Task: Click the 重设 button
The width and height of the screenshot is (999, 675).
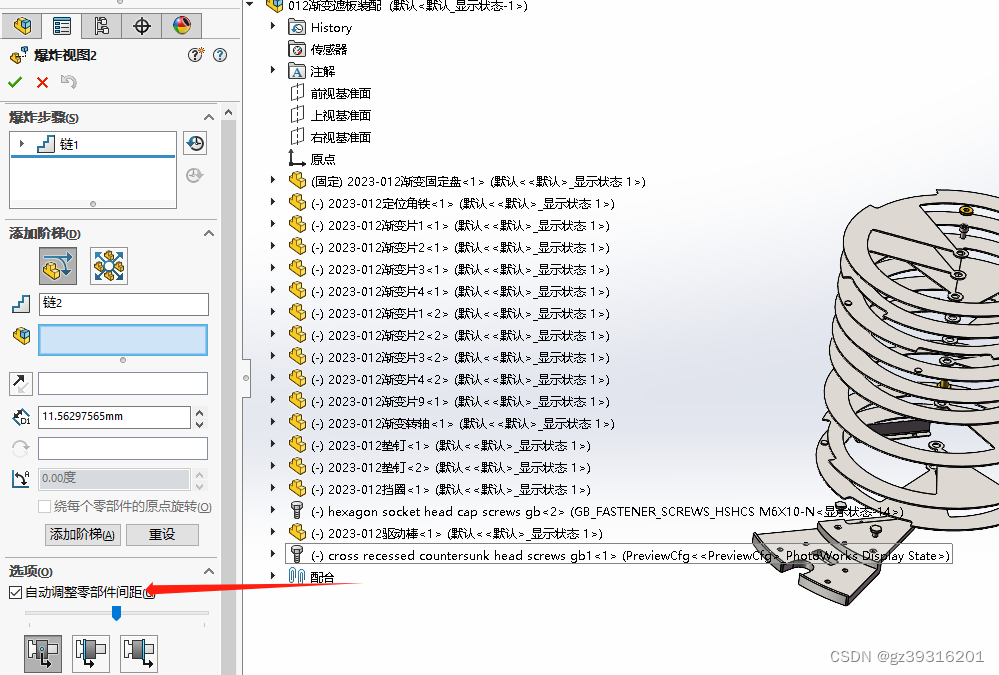Action: tap(162, 534)
